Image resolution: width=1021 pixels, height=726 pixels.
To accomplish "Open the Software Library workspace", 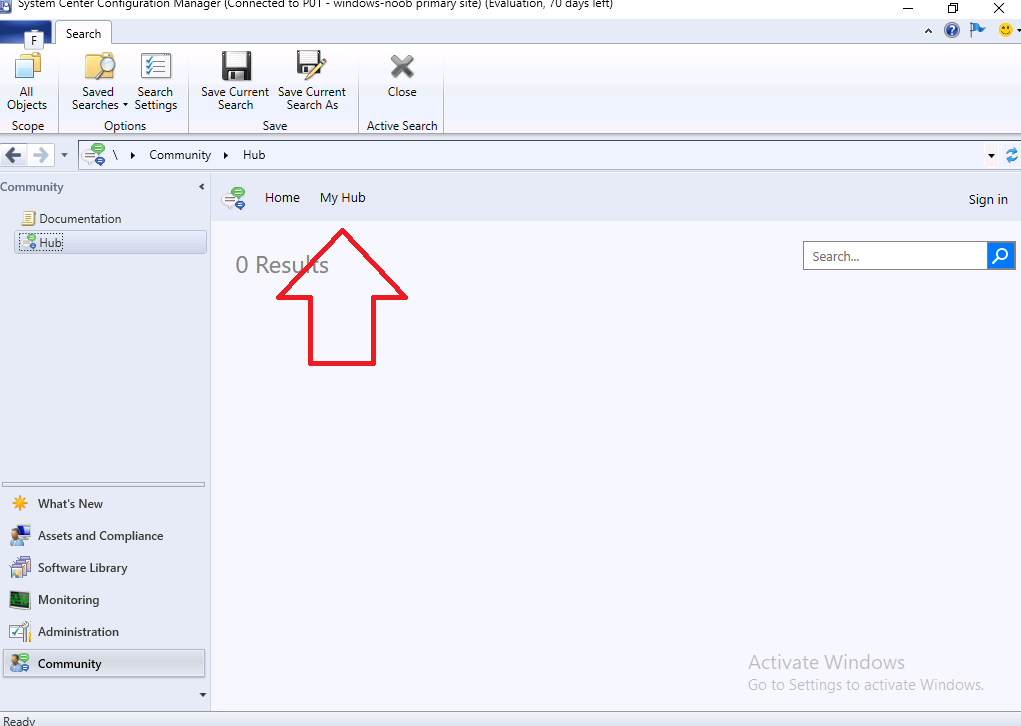I will (104, 567).
